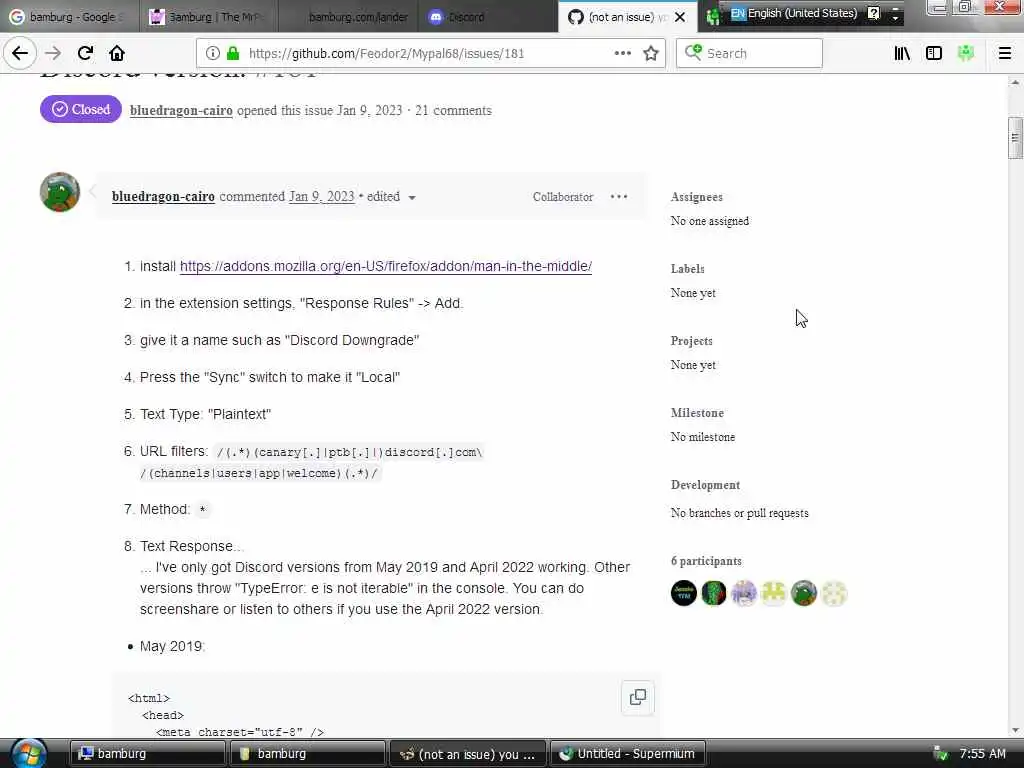Click the Milestone sidebar heading
Image resolution: width=1024 pixels, height=768 pixels.
pyautogui.click(x=697, y=413)
